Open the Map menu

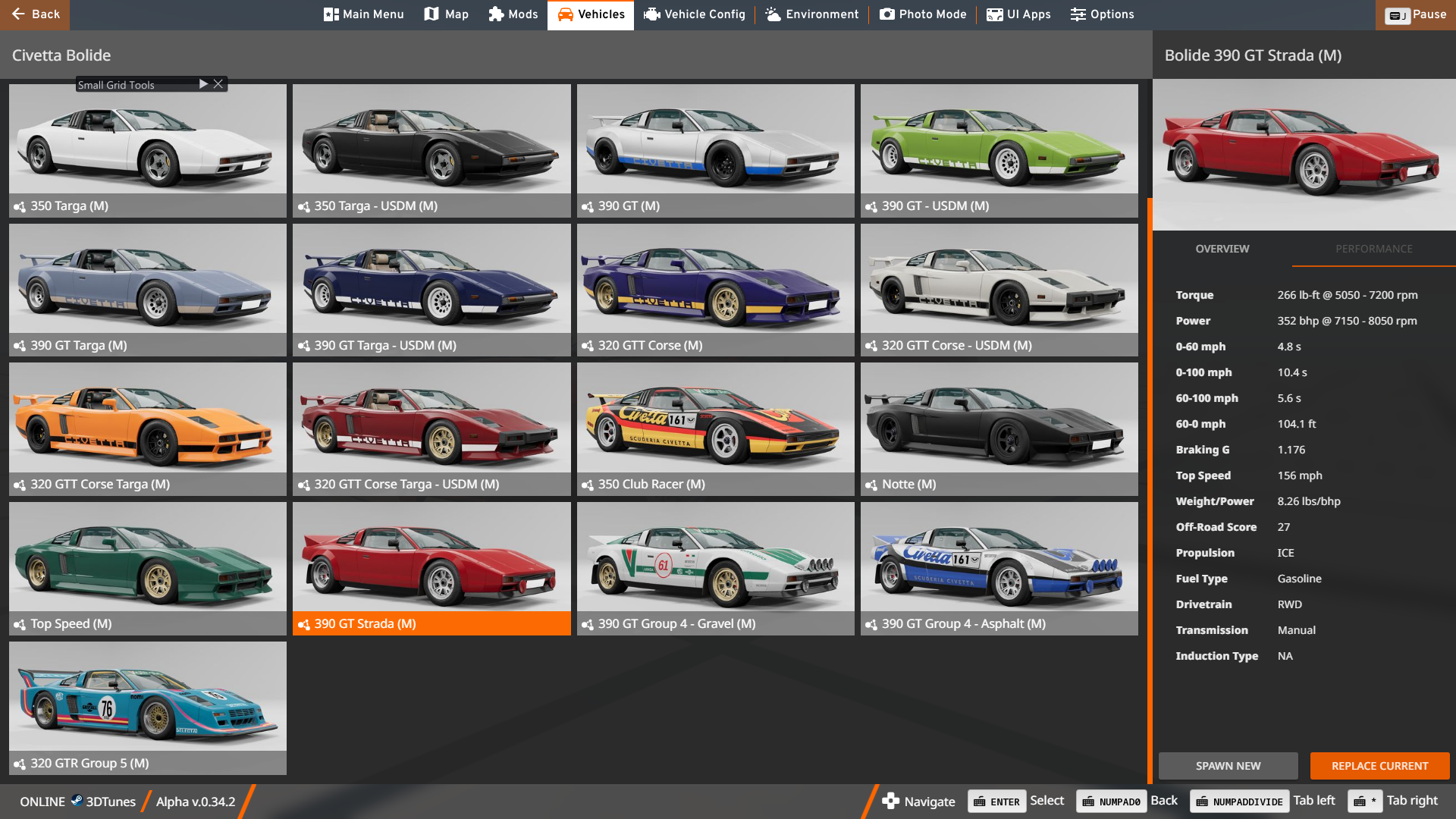[x=446, y=14]
